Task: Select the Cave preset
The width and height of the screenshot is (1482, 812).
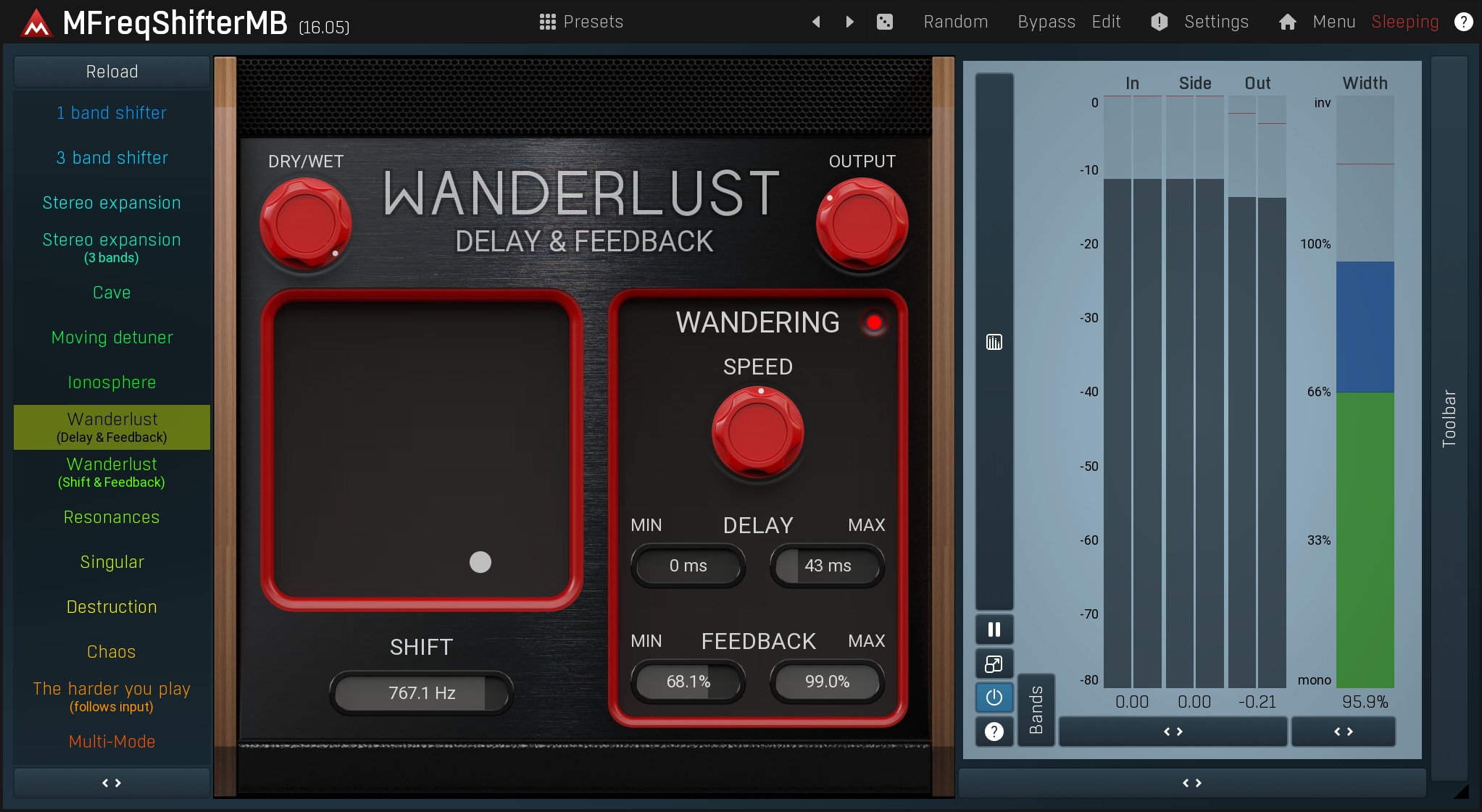Action: tap(112, 293)
